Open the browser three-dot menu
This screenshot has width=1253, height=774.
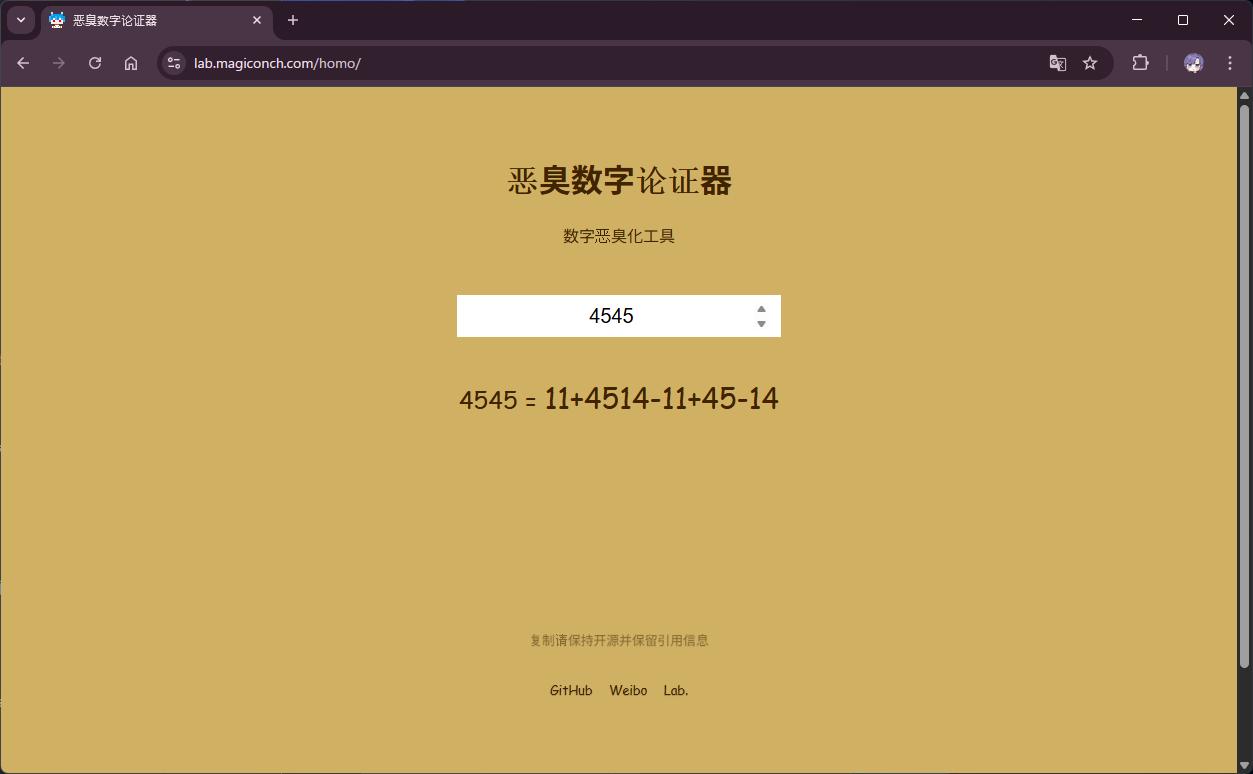(x=1230, y=63)
